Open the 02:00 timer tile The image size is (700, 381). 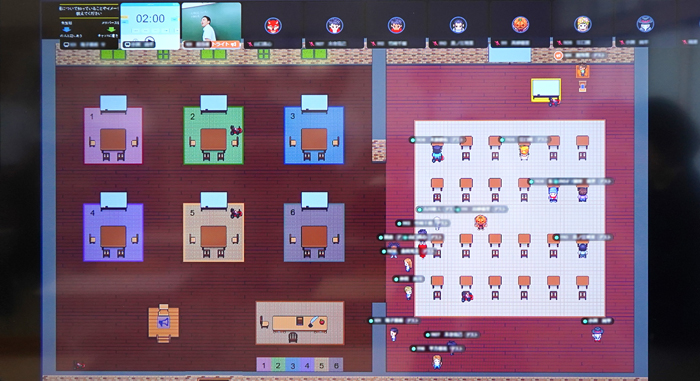150,26
